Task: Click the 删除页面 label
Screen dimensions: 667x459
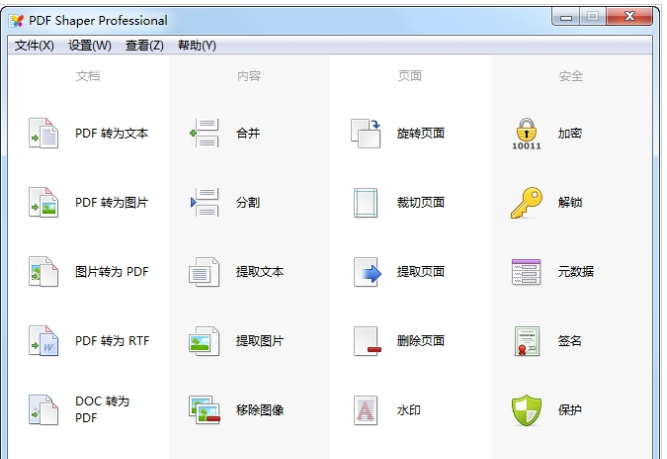Action: pyautogui.click(x=421, y=341)
